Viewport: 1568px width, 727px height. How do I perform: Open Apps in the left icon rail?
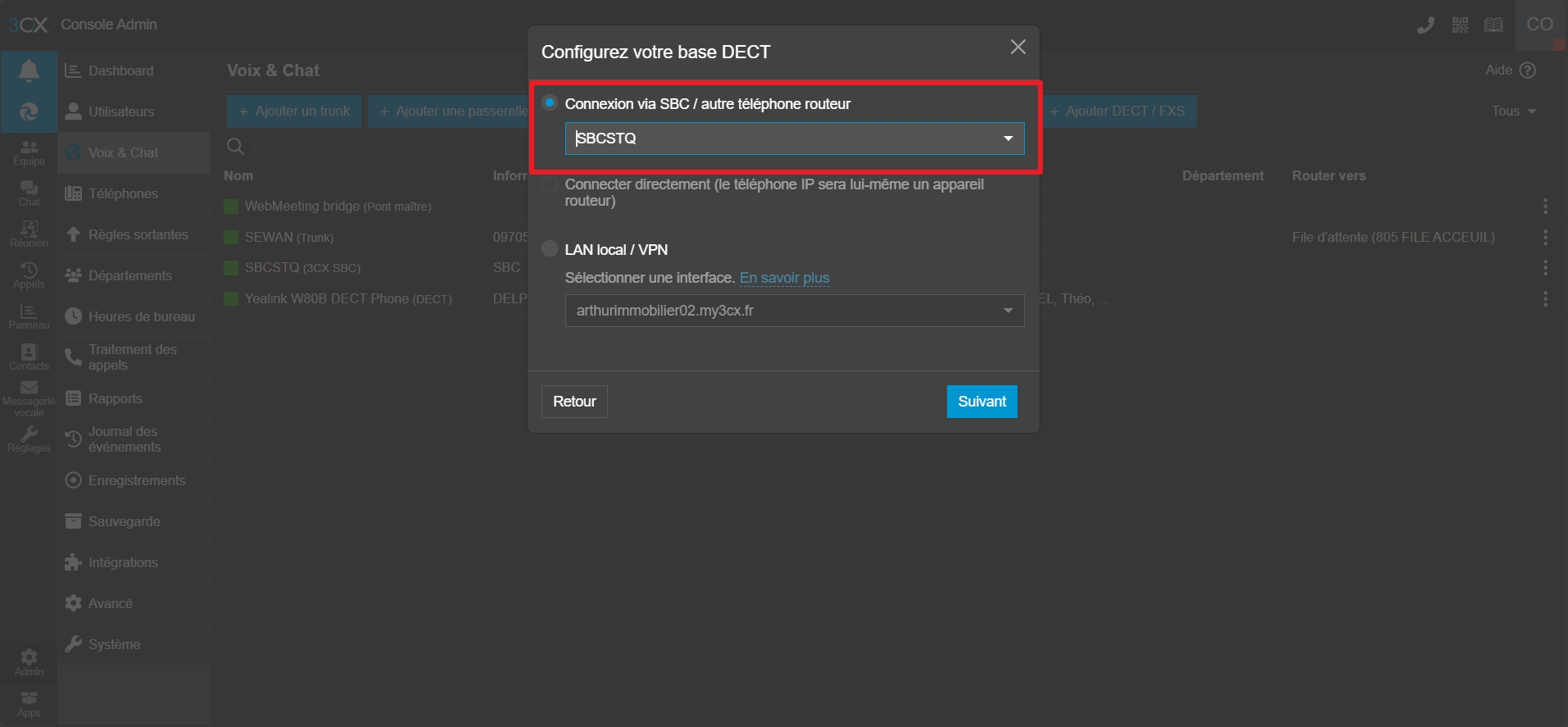pyautogui.click(x=29, y=704)
